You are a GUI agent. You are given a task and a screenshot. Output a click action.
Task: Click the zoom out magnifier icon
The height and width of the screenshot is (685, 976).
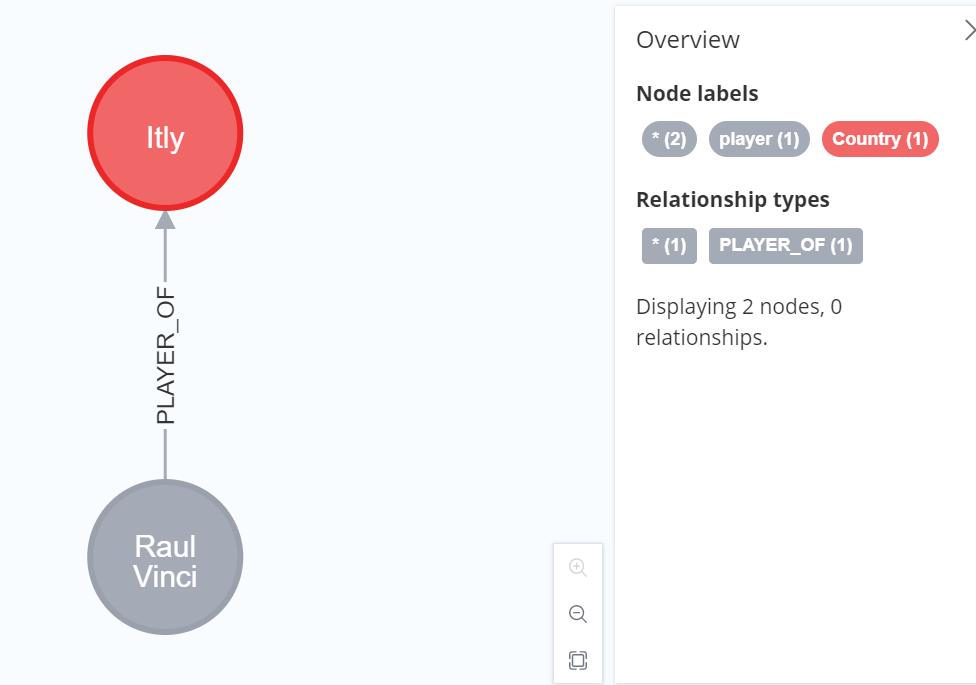tap(578, 613)
